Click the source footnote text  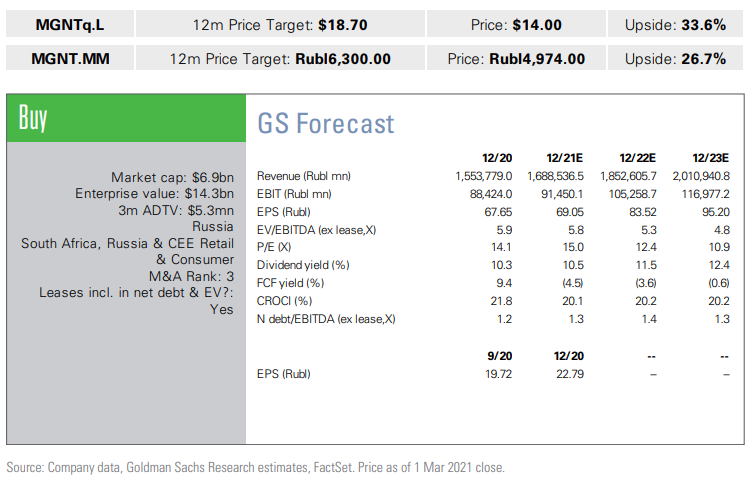(x=256, y=467)
